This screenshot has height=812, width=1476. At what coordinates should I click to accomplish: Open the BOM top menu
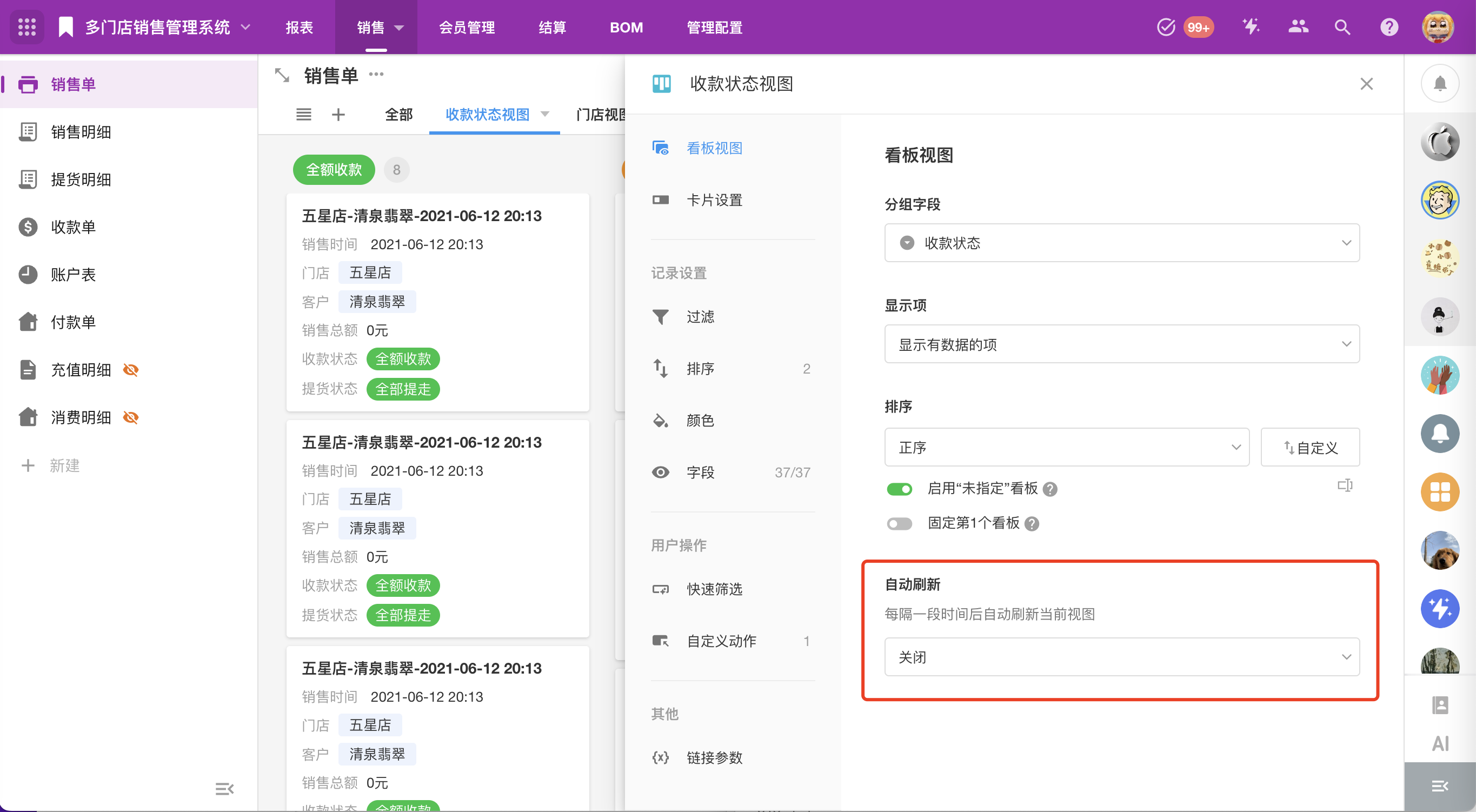coord(626,28)
